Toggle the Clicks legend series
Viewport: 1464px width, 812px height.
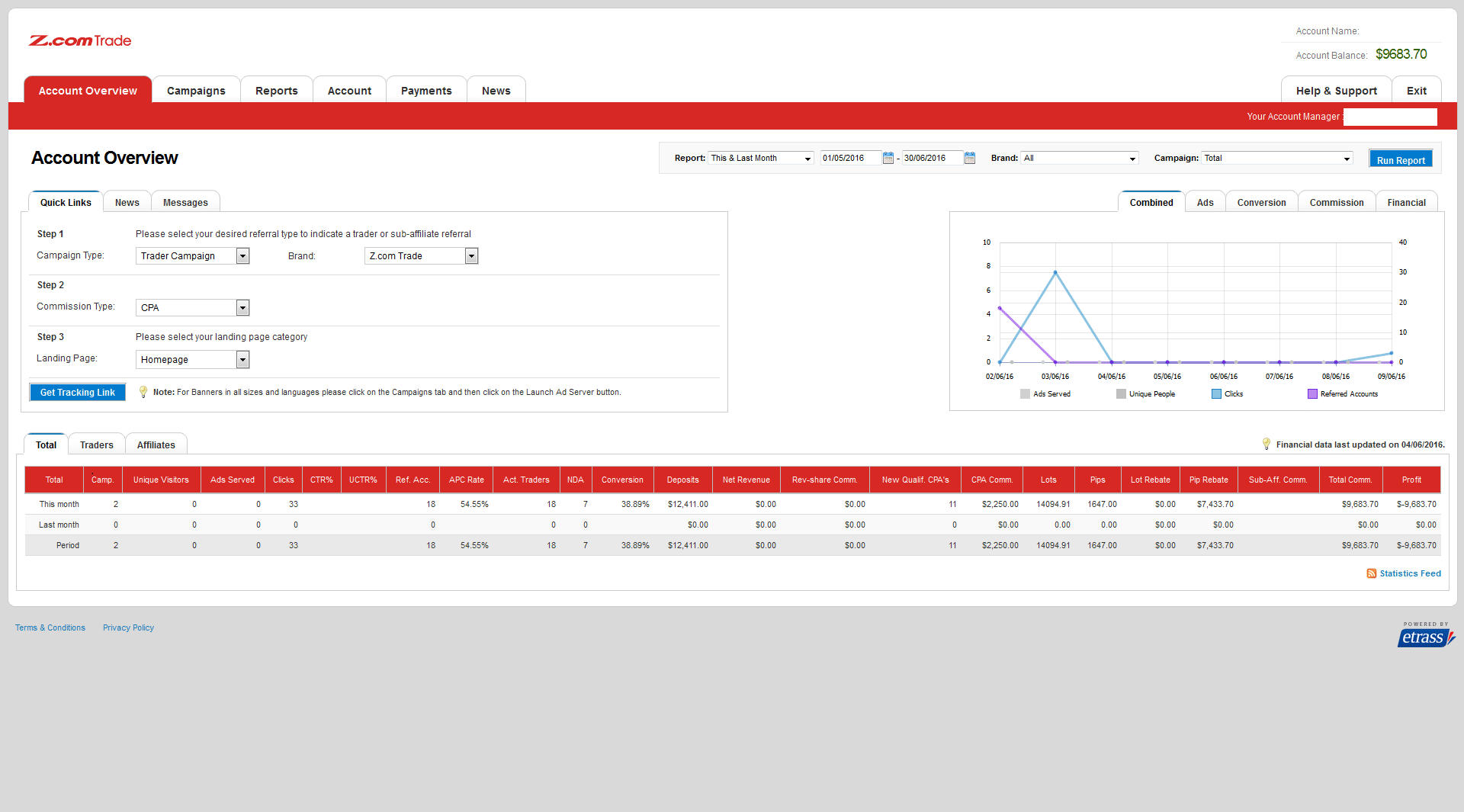point(1216,394)
